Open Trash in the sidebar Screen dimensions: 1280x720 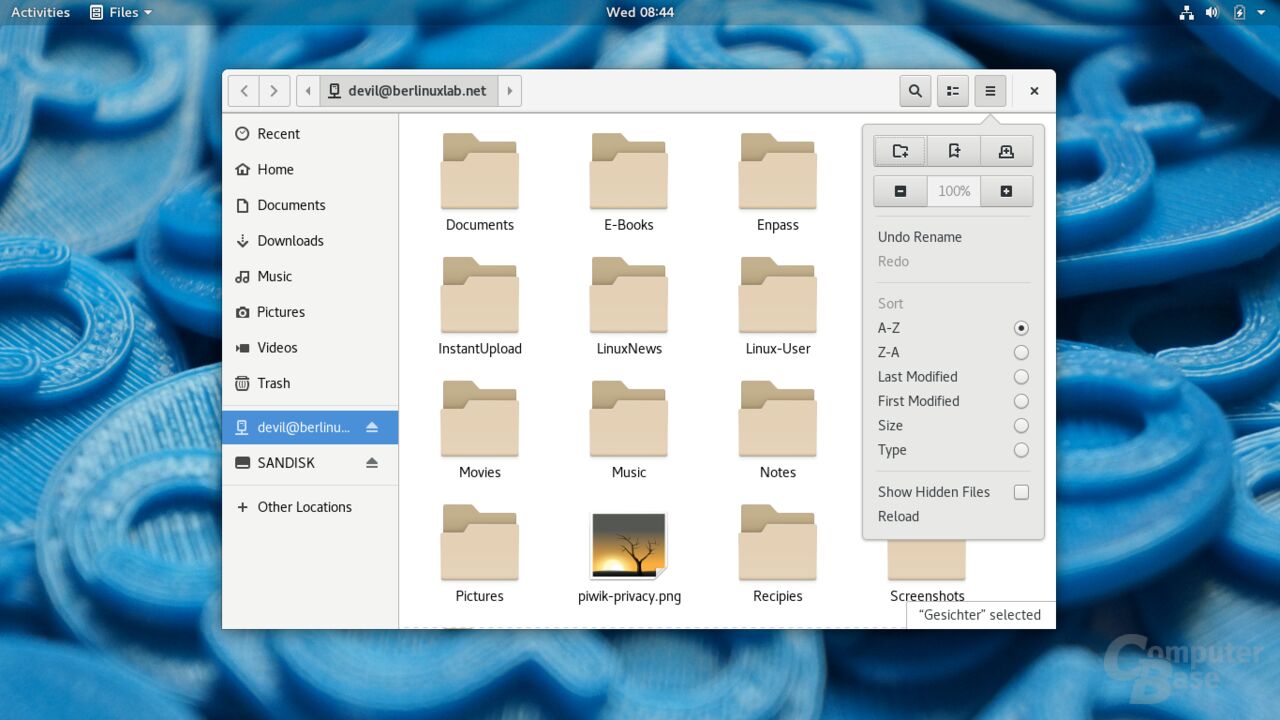(x=310, y=383)
